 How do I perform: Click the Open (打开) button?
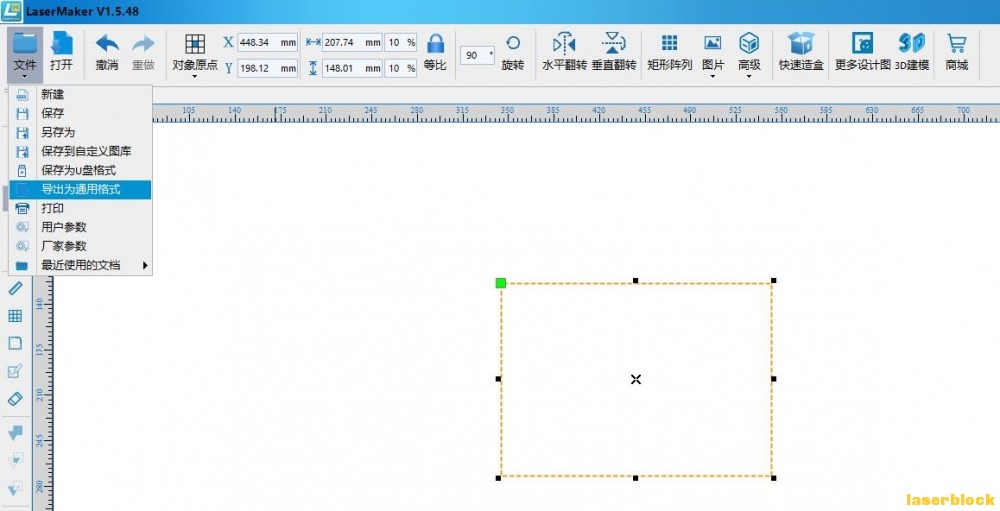61,52
